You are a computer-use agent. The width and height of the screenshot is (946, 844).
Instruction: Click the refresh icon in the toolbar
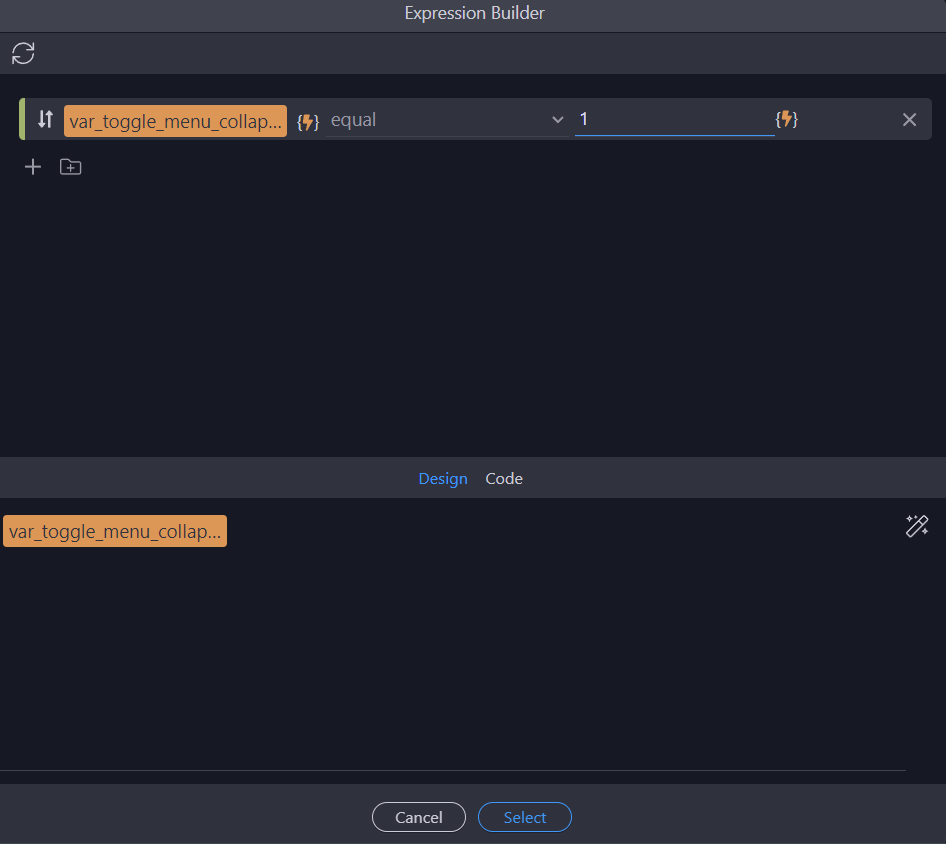pos(23,53)
